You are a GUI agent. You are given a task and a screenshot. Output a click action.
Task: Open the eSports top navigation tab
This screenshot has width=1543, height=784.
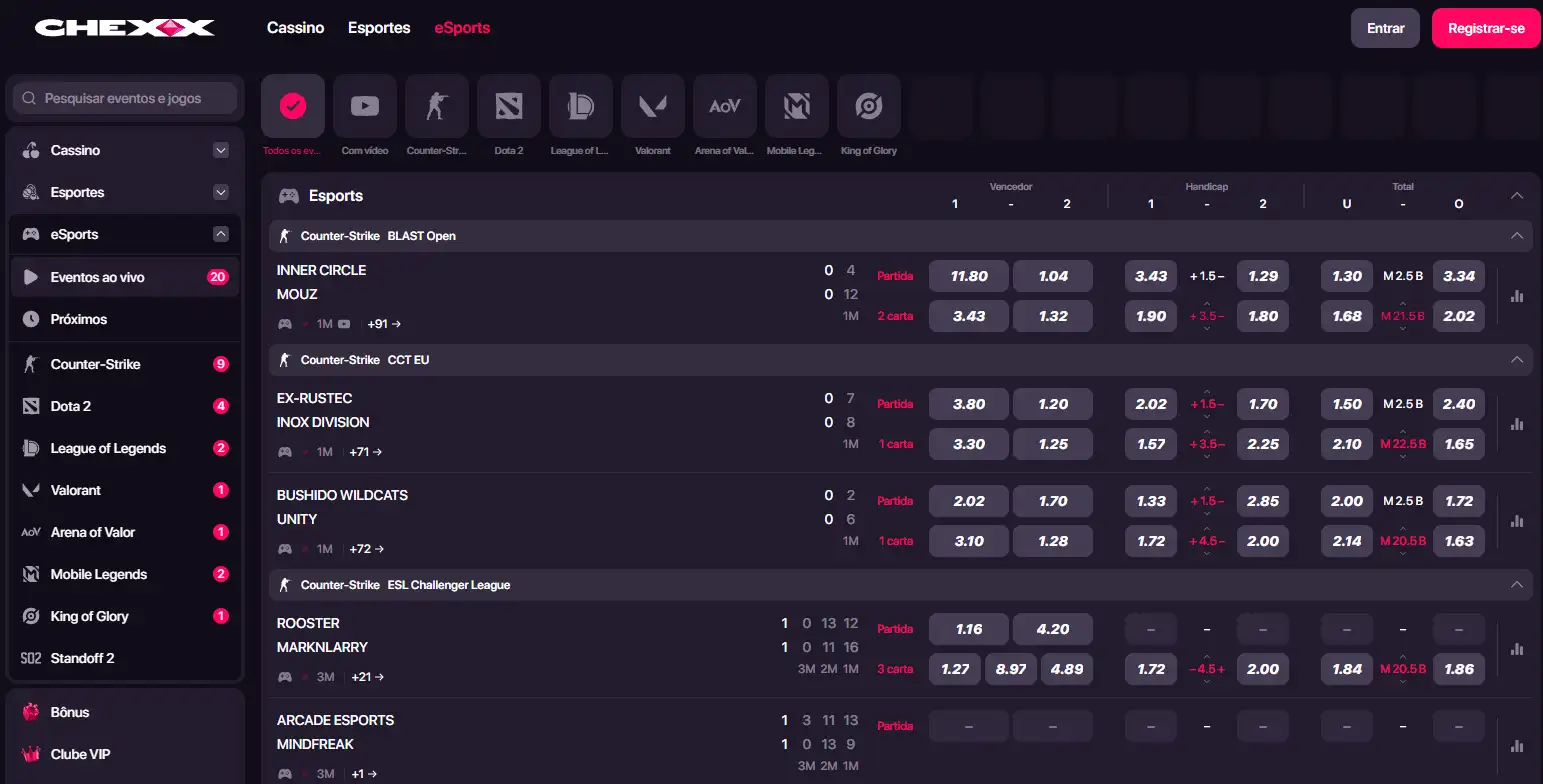[x=462, y=28]
